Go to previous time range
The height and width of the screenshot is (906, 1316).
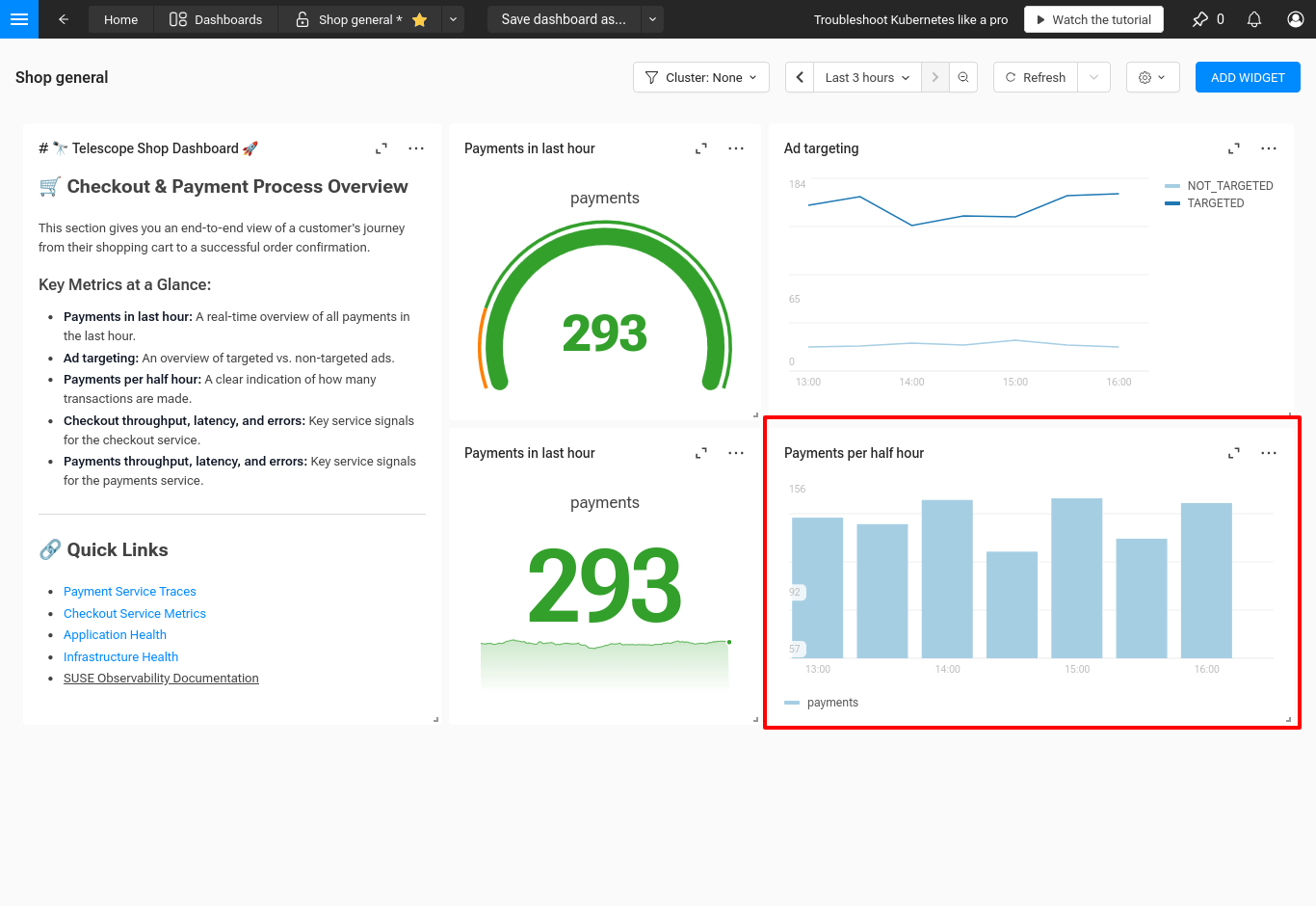click(800, 77)
